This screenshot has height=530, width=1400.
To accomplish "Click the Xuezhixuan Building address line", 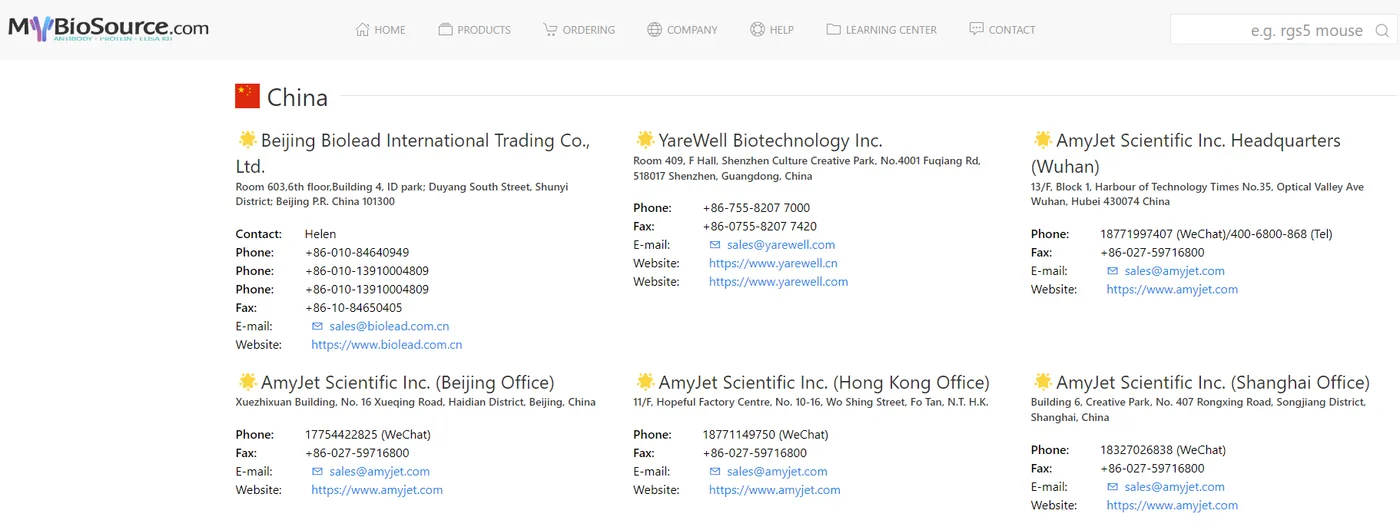I will 415,402.
